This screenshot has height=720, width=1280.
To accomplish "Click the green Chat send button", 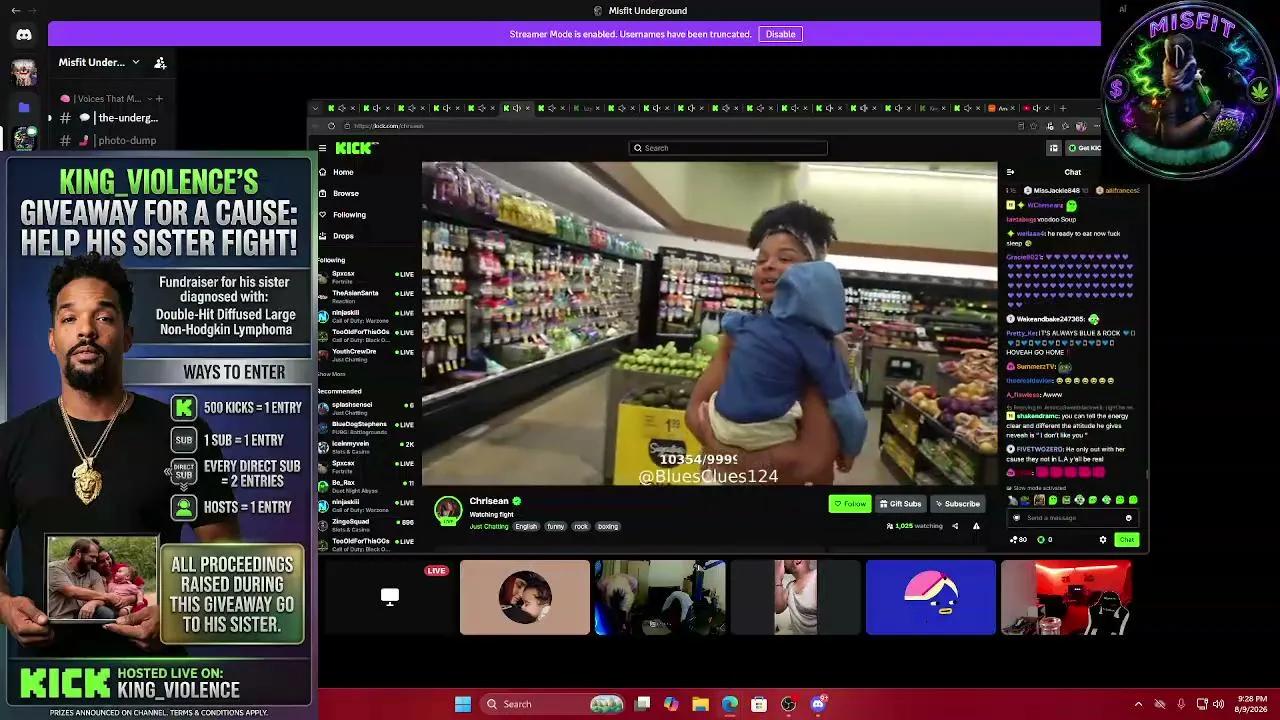I will coord(1127,540).
